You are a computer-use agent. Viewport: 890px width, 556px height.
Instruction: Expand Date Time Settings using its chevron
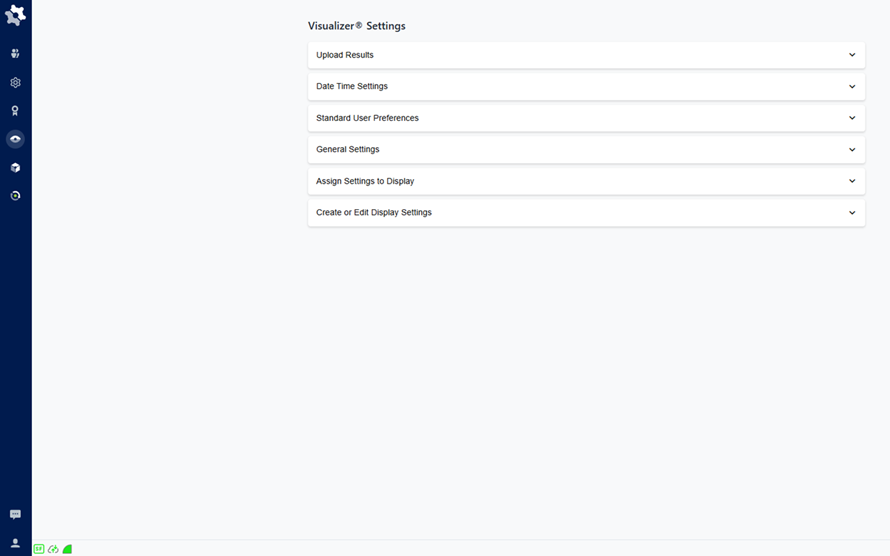pyautogui.click(x=852, y=87)
